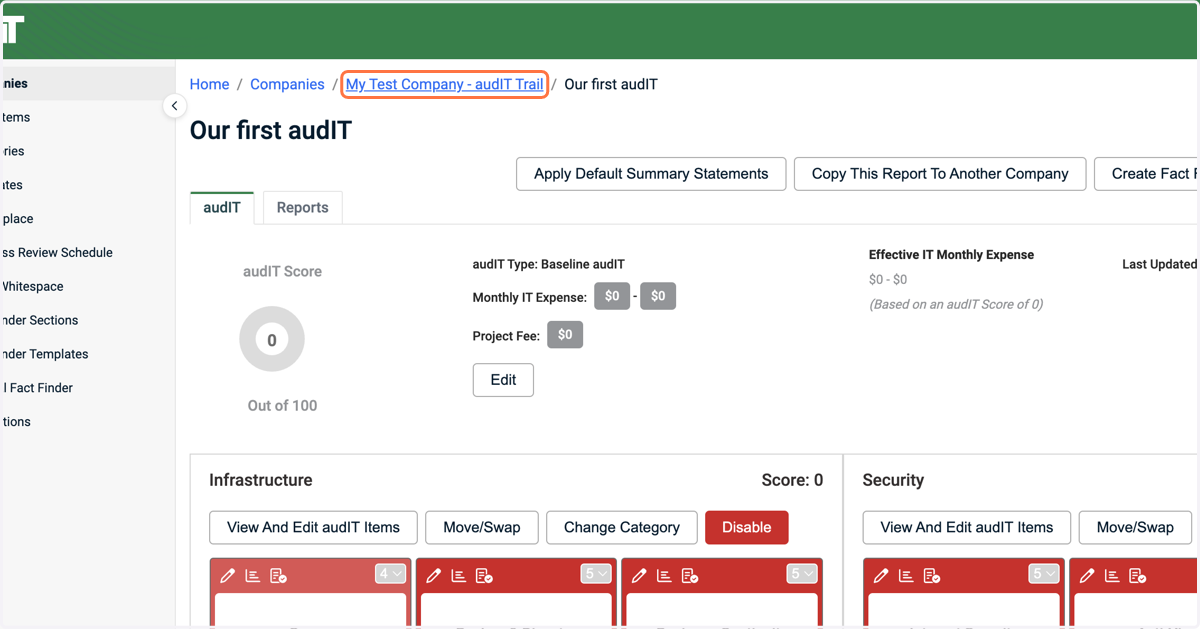1200x629 pixels.
Task: Click the Edit button under Project Fee
Action: (x=503, y=379)
